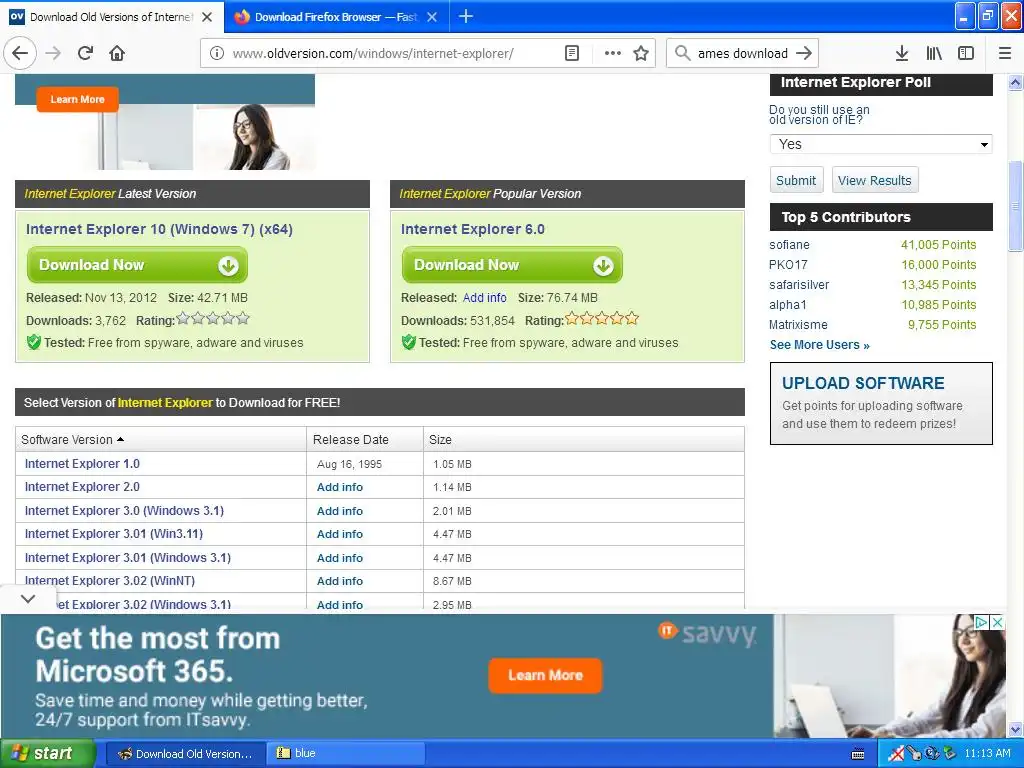The image size is (1024, 768).
Task: Click the search box with ames download
Action: point(743,54)
